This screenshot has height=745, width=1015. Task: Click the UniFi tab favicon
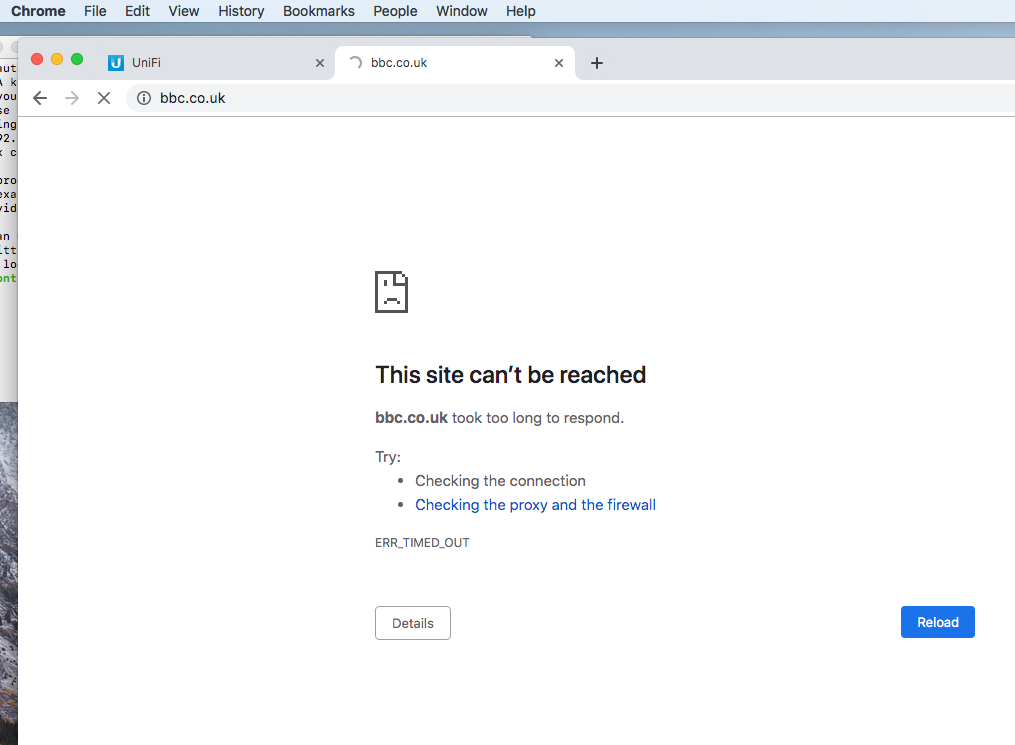(x=116, y=63)
